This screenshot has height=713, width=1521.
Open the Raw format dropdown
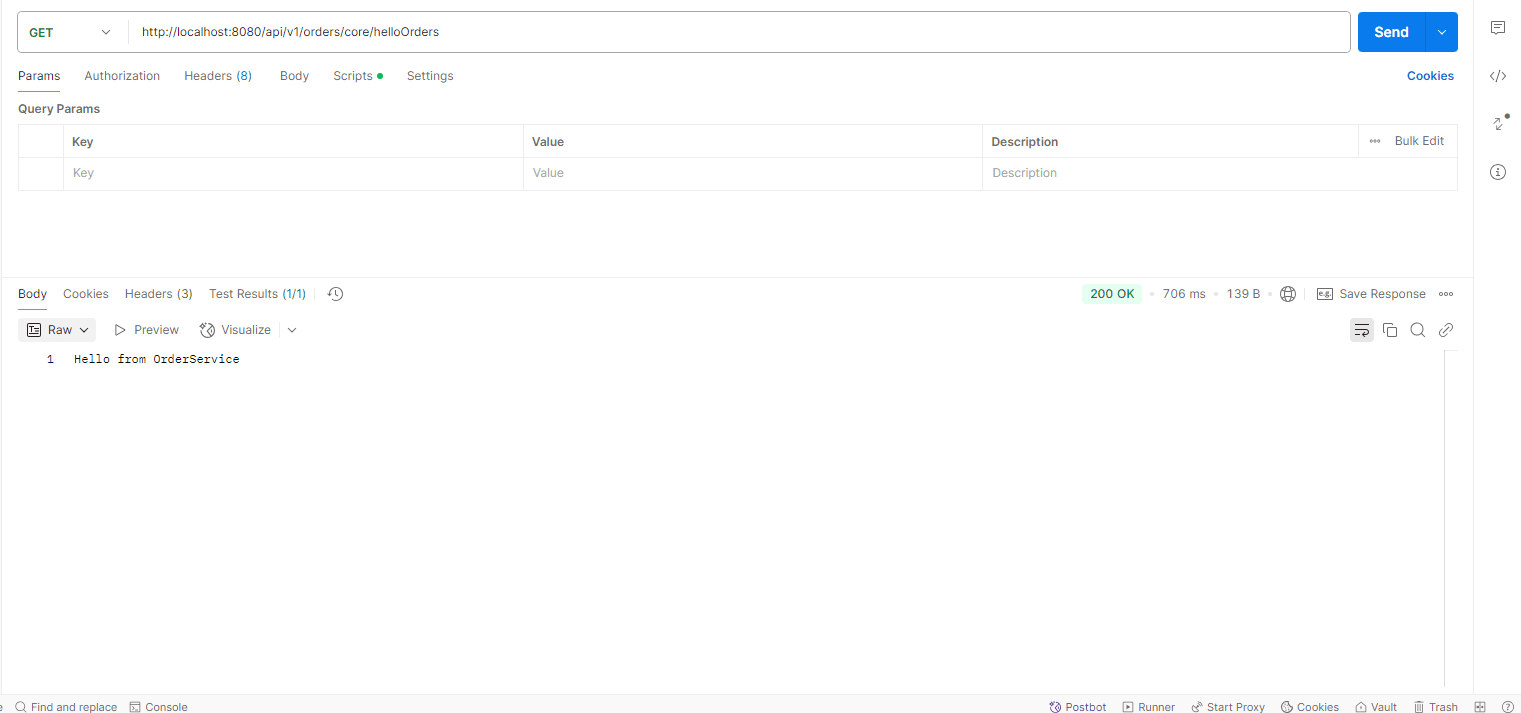click(59, 330)
